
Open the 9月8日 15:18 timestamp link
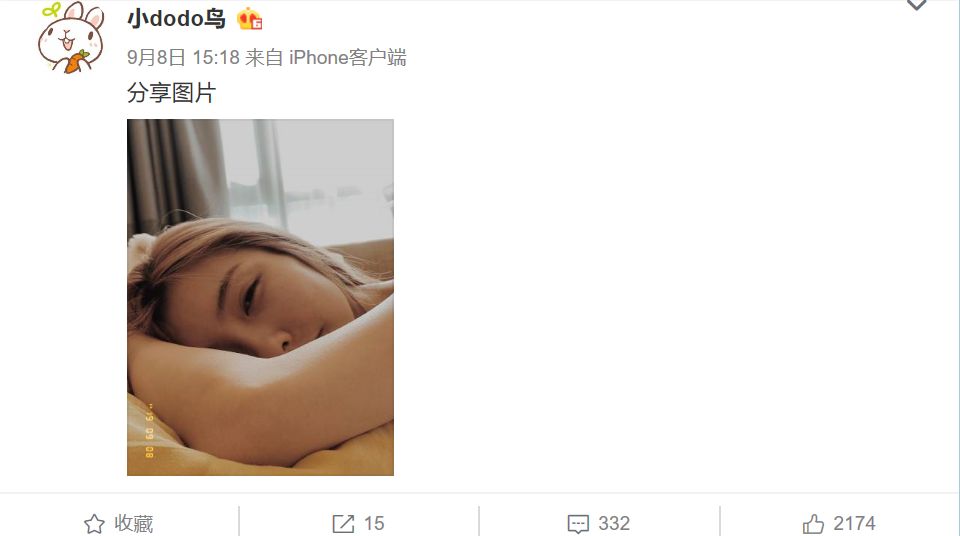(183, 58)
